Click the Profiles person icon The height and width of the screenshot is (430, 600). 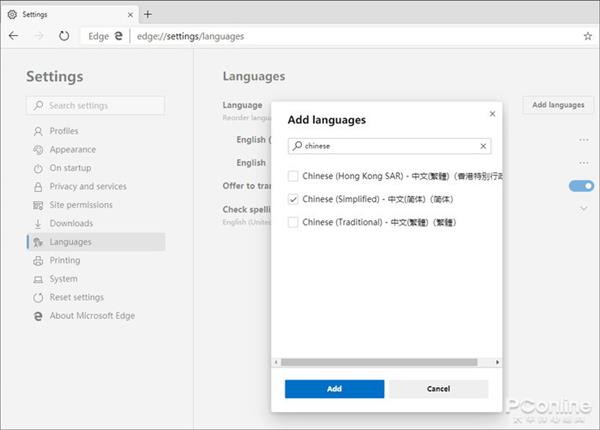pos(38,131)
